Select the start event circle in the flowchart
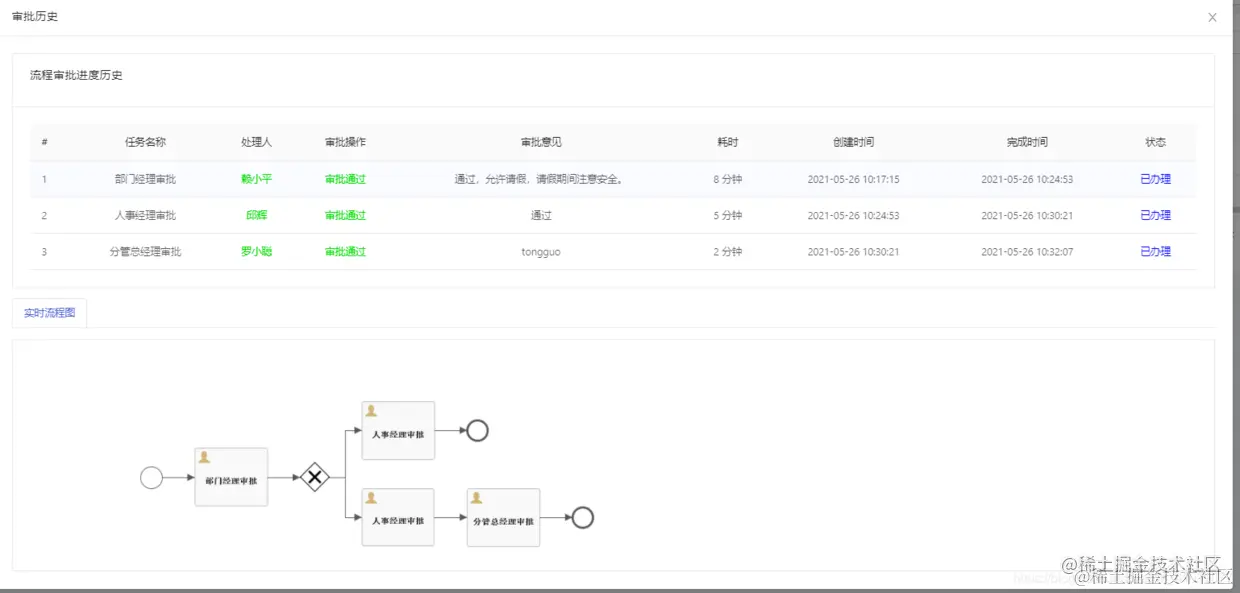The width and height of the screenshot is (1240, 593). [x=151, y=478]
